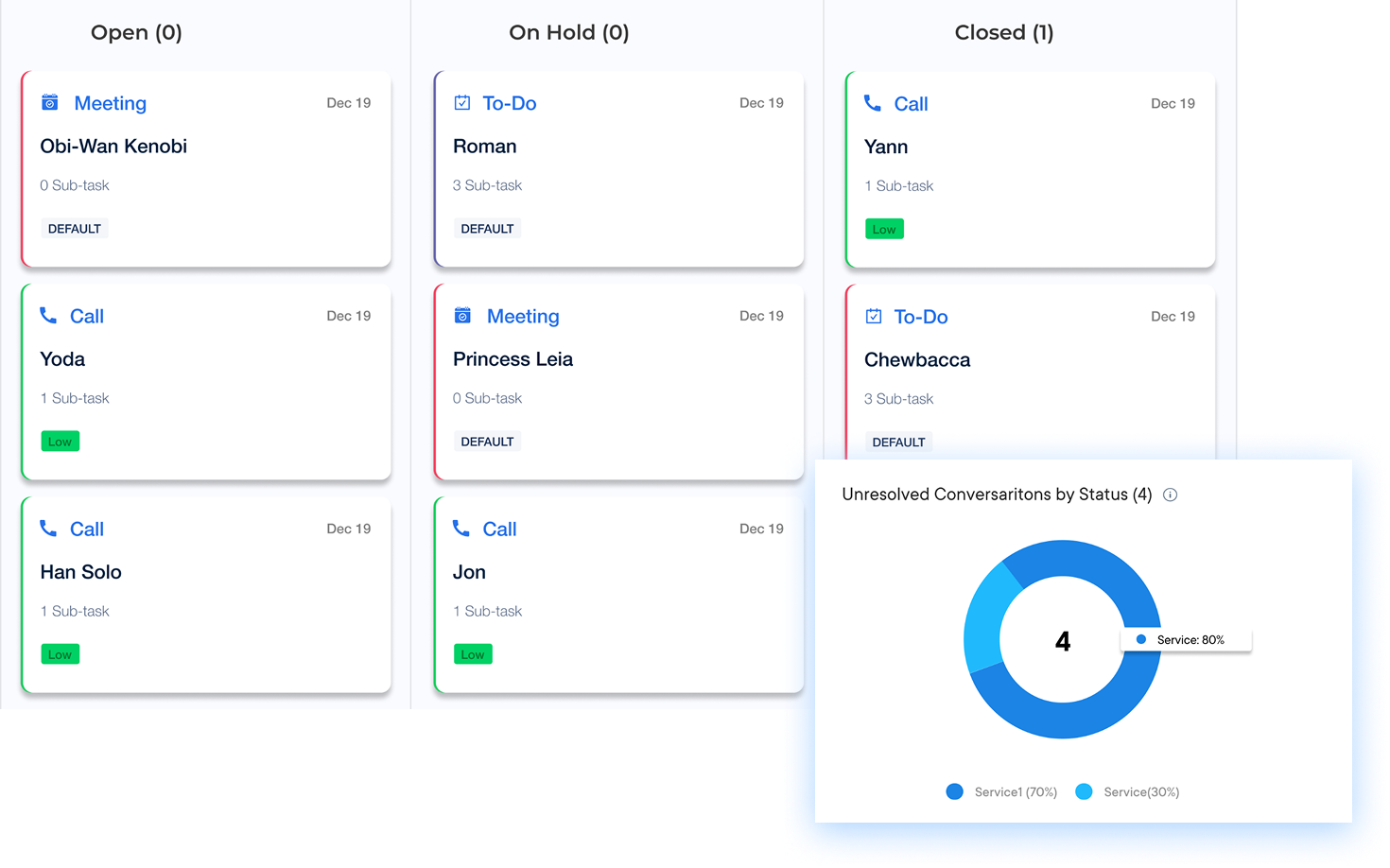Image resolution: width=1390 pixels, height=868 pixels.
Task: Click the calendar icon on Princess Leia card
Action: pyautogui.click(x=462, y=315)
